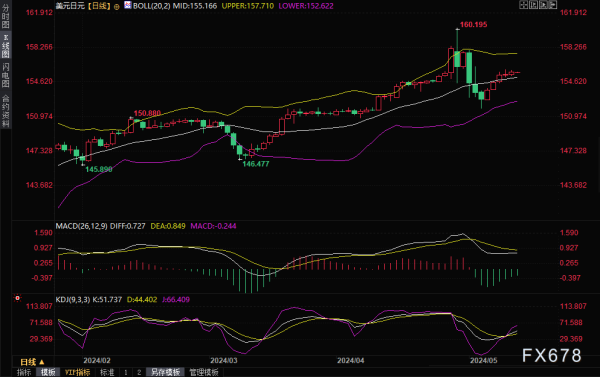Image resolution: width=600 pixels, height=377 pixels.
Task: Click the second toolbar icon beside the crosshair
Action: (x=533, y=5)
